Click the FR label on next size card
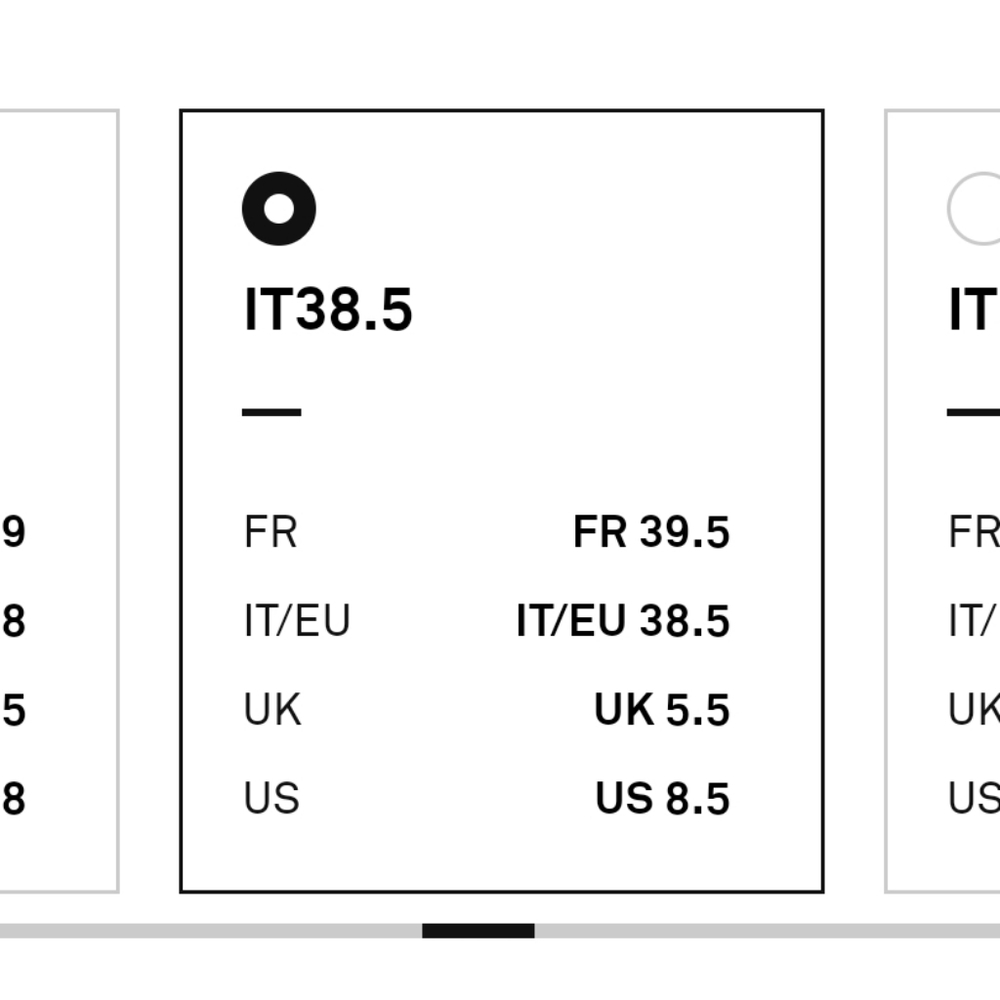Screen dimensions: 1000x1000 [973, 532]
